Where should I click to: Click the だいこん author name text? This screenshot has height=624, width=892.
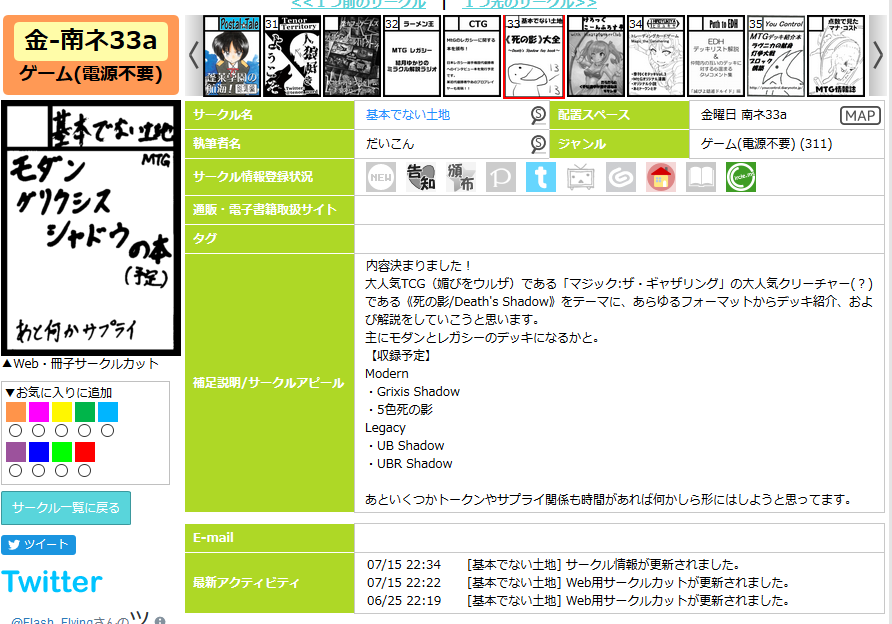pyautogui.click(x=390, y=144)
